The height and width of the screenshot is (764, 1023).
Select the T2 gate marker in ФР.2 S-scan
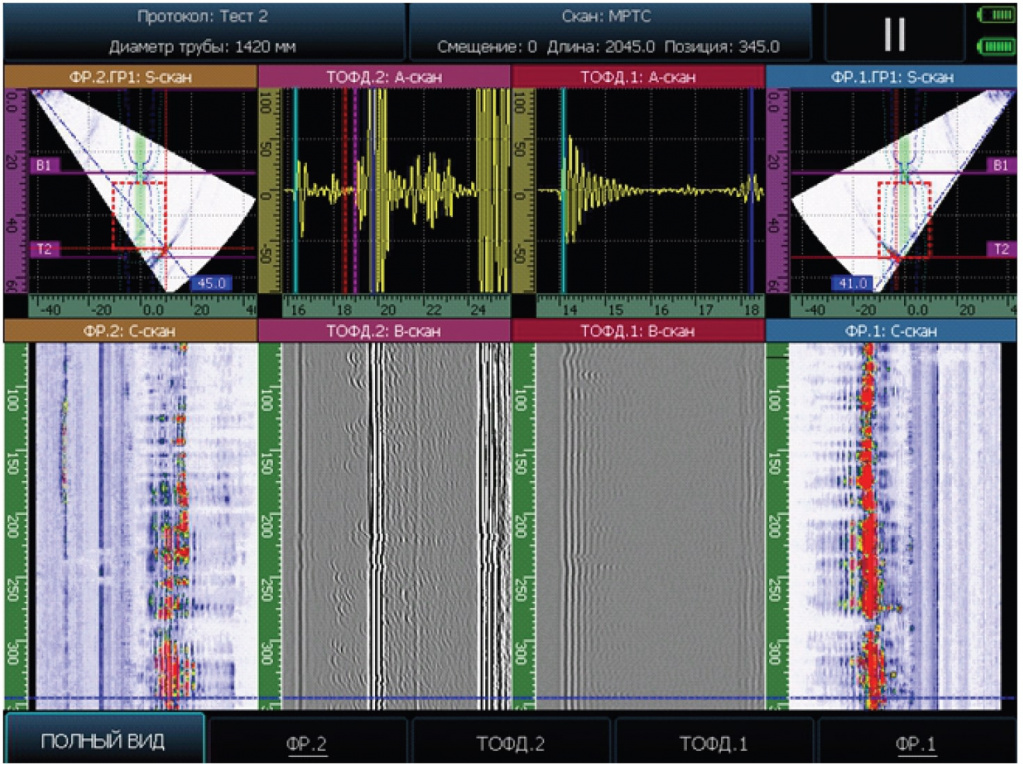pyautogui.click(x=45, y=250)
